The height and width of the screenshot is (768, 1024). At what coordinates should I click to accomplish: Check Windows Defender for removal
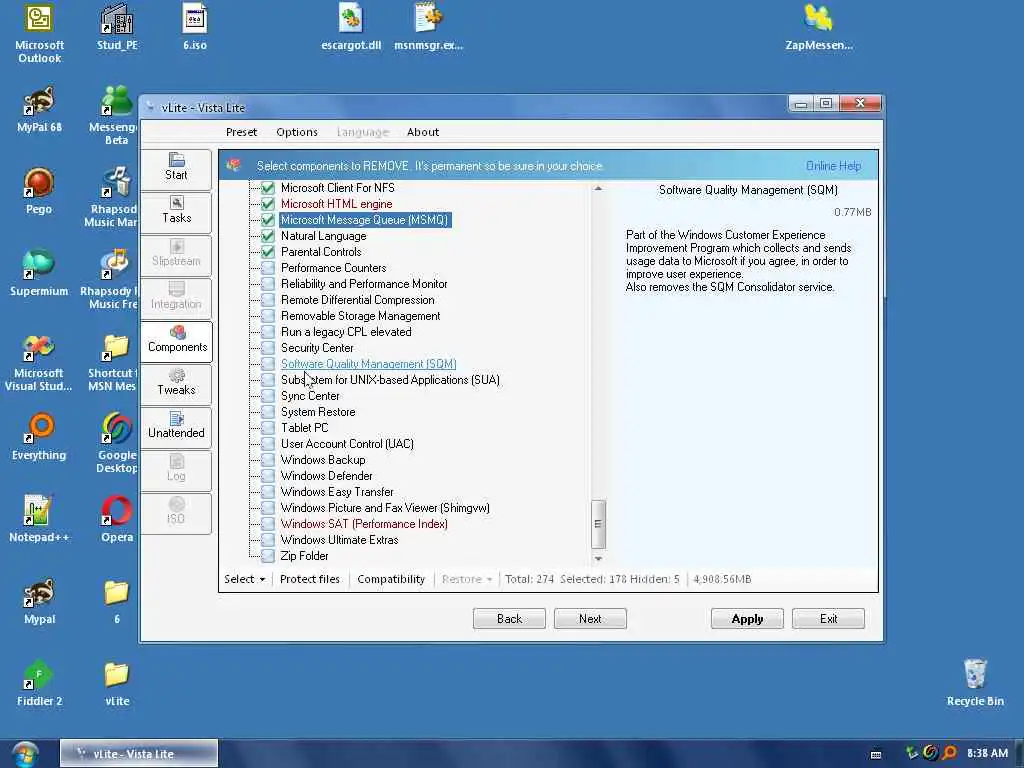pyautogui.click(x=268, y=476)
